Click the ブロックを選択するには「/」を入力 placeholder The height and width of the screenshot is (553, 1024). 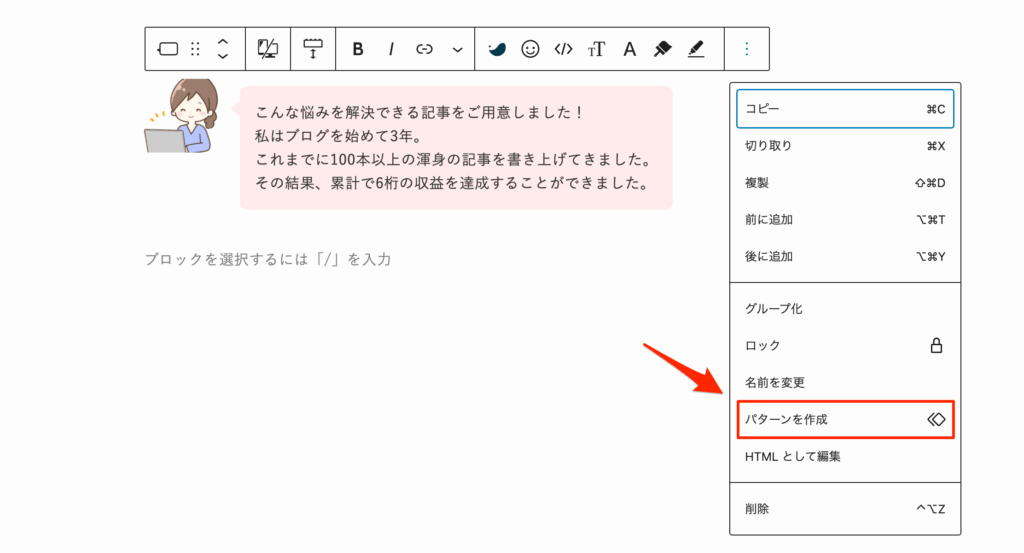pos(268,259)
